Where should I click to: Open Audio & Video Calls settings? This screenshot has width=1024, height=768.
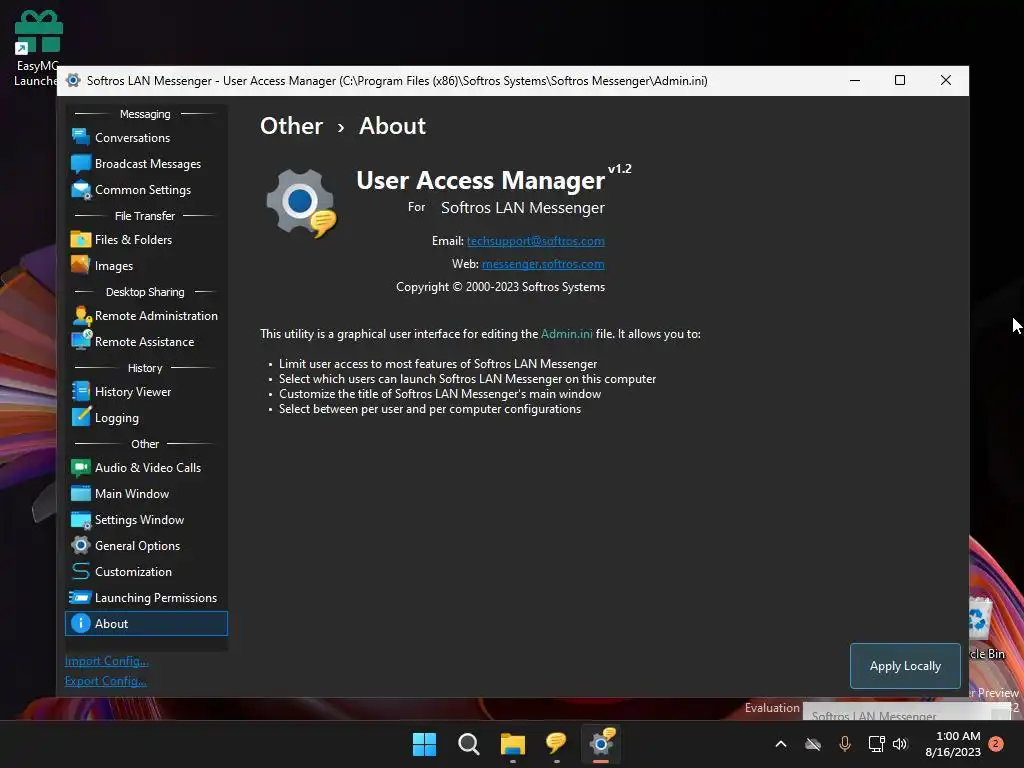click(146, 468)
